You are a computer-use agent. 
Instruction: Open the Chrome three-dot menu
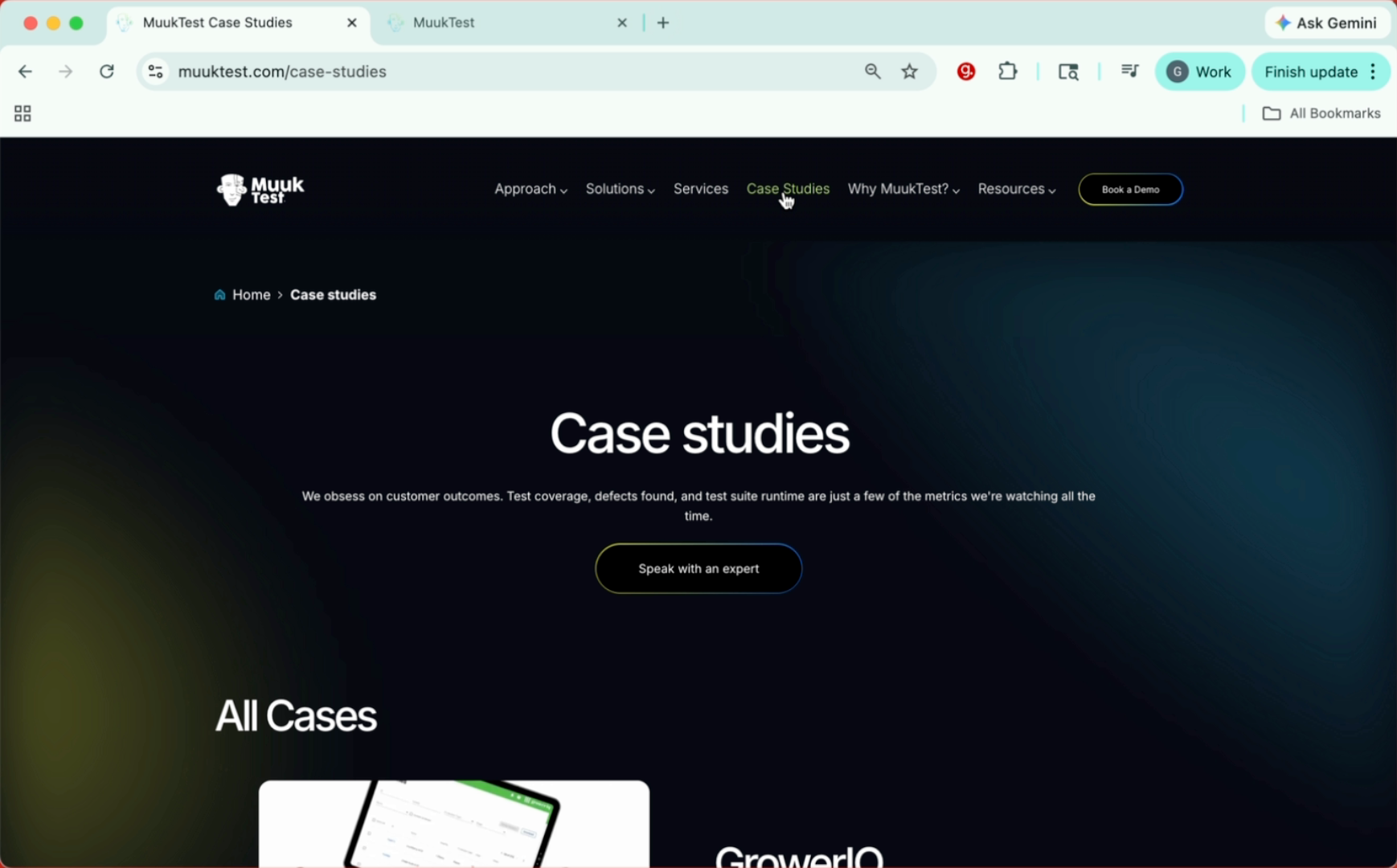pyautogui.click(x=1374, y=72)
